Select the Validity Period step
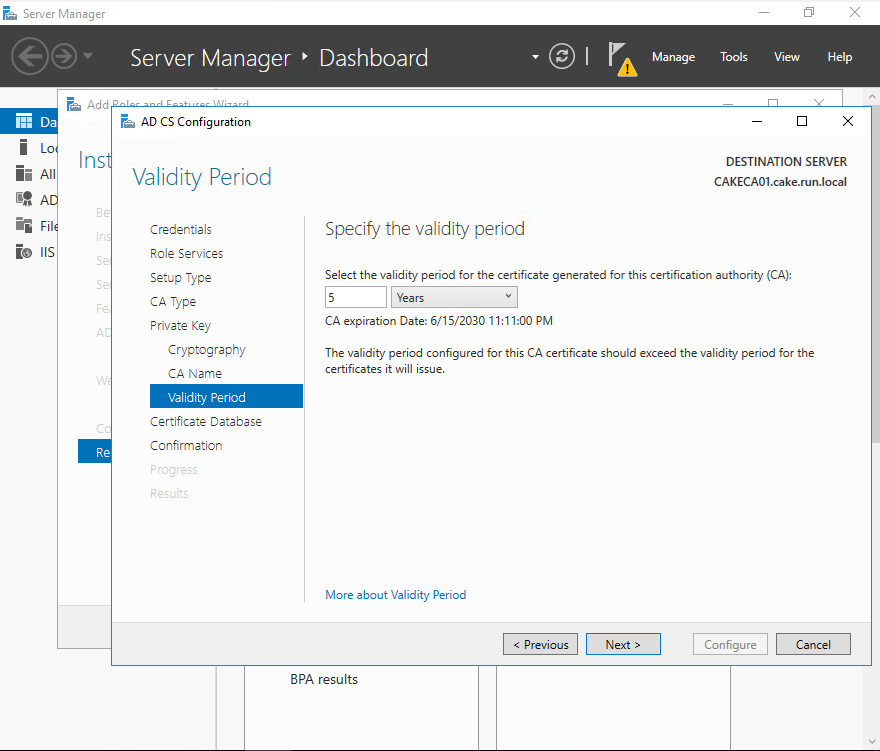 pos(226,397)
